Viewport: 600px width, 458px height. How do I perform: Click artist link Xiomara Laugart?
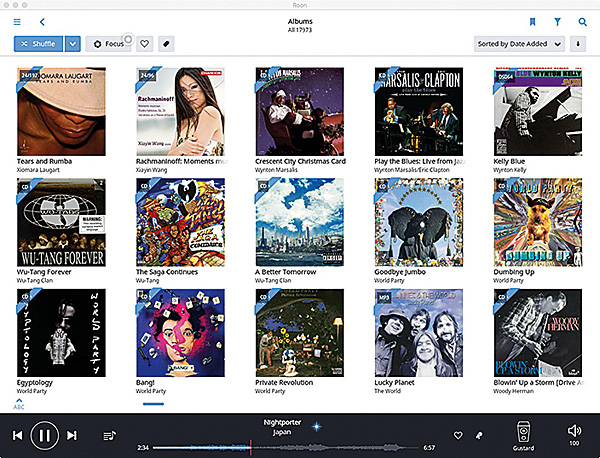(38, 170)
